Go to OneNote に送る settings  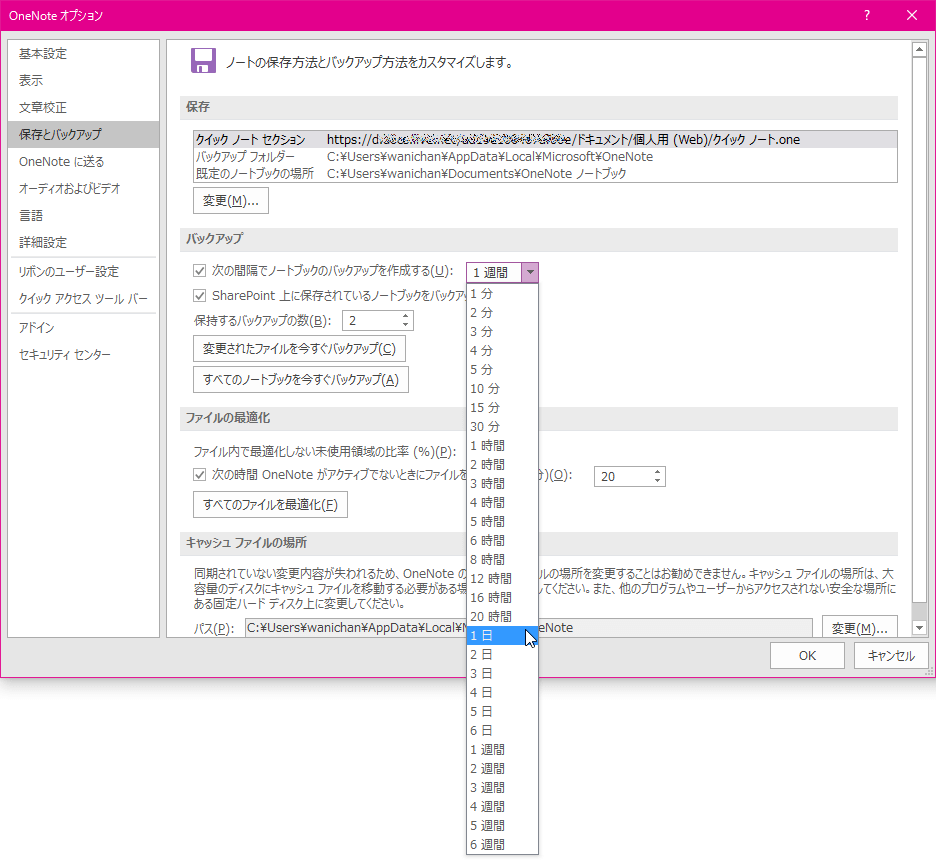point(84,162)
